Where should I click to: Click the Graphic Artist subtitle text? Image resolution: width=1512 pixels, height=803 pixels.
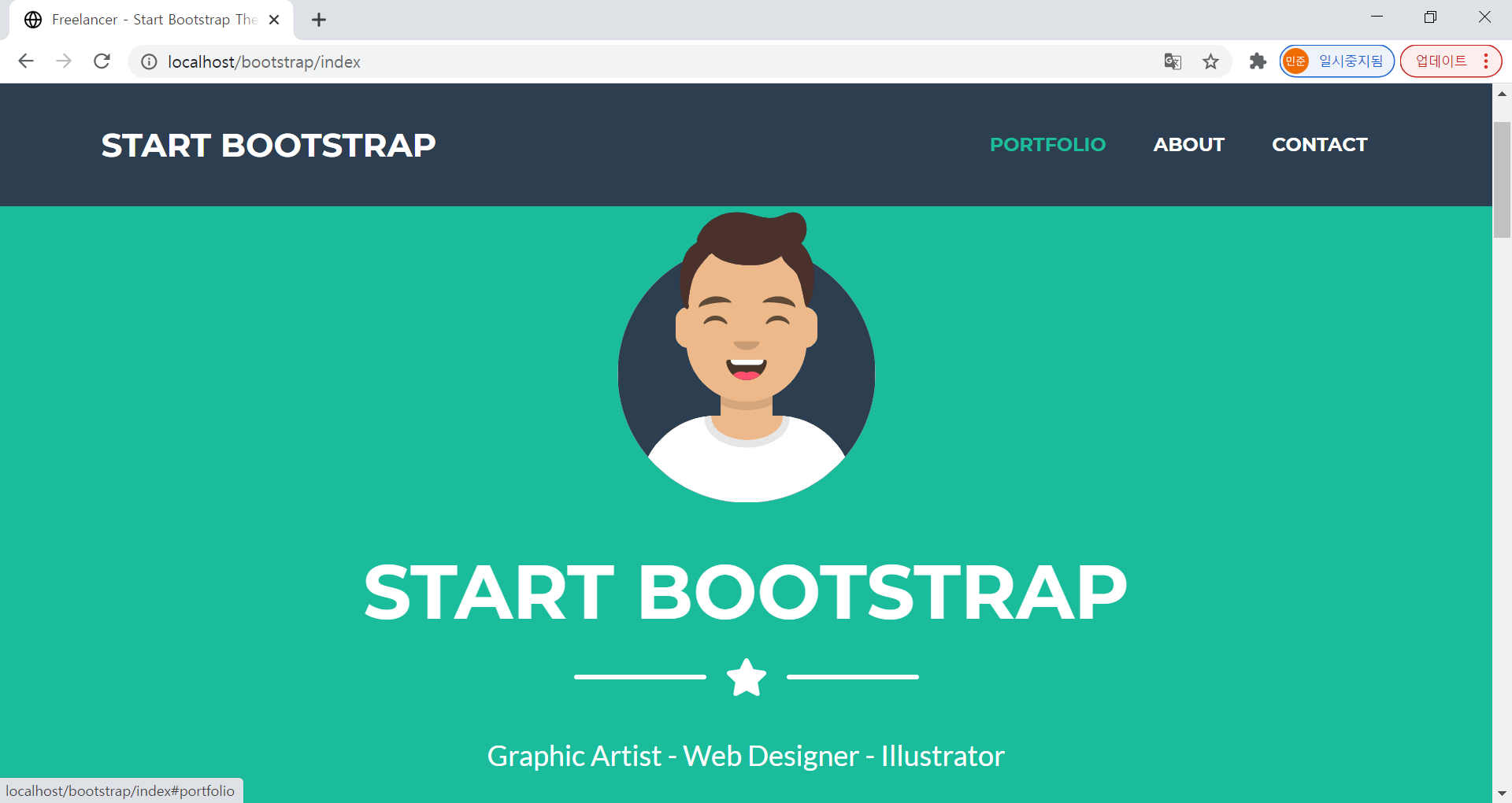click(x=746, y=756)
